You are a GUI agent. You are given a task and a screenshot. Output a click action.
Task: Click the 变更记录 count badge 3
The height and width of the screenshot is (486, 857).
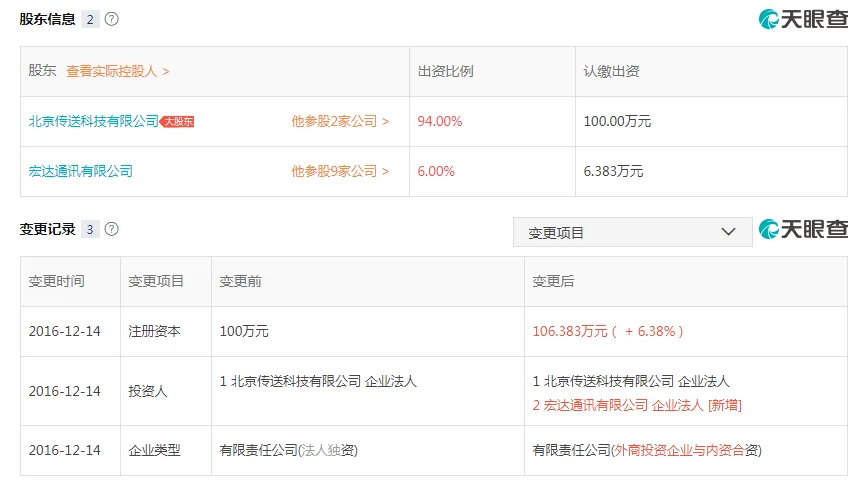(90, 230)
